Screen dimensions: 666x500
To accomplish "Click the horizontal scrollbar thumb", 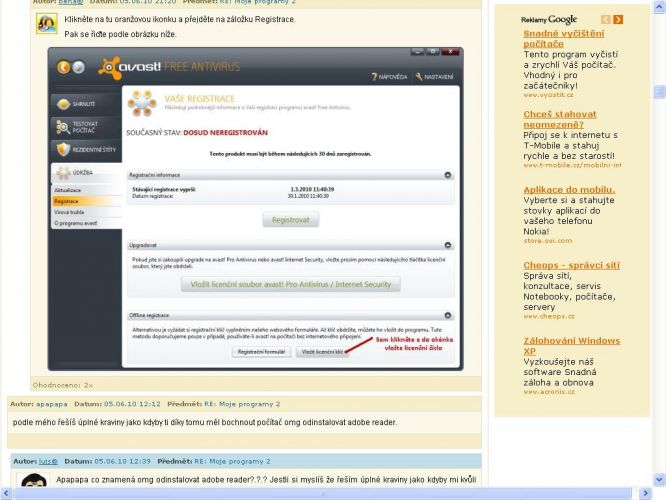I will (323, 493).
